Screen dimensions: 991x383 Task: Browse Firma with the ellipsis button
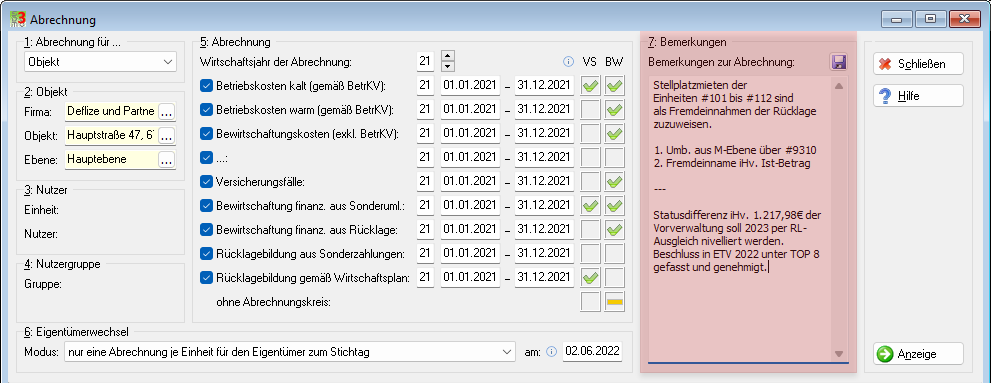tap(167, 112)
